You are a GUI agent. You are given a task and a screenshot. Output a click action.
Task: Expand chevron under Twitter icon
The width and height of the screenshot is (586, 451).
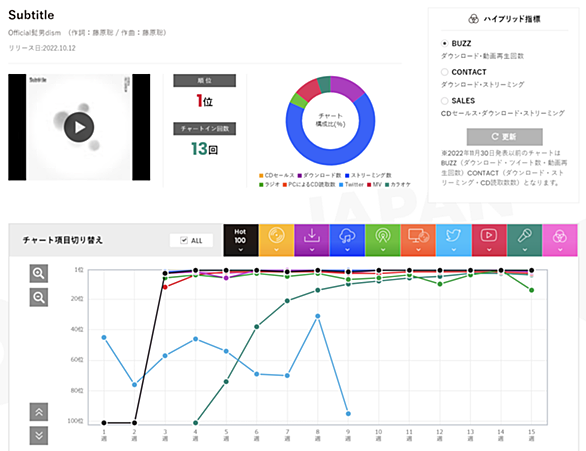pos(453,250)
